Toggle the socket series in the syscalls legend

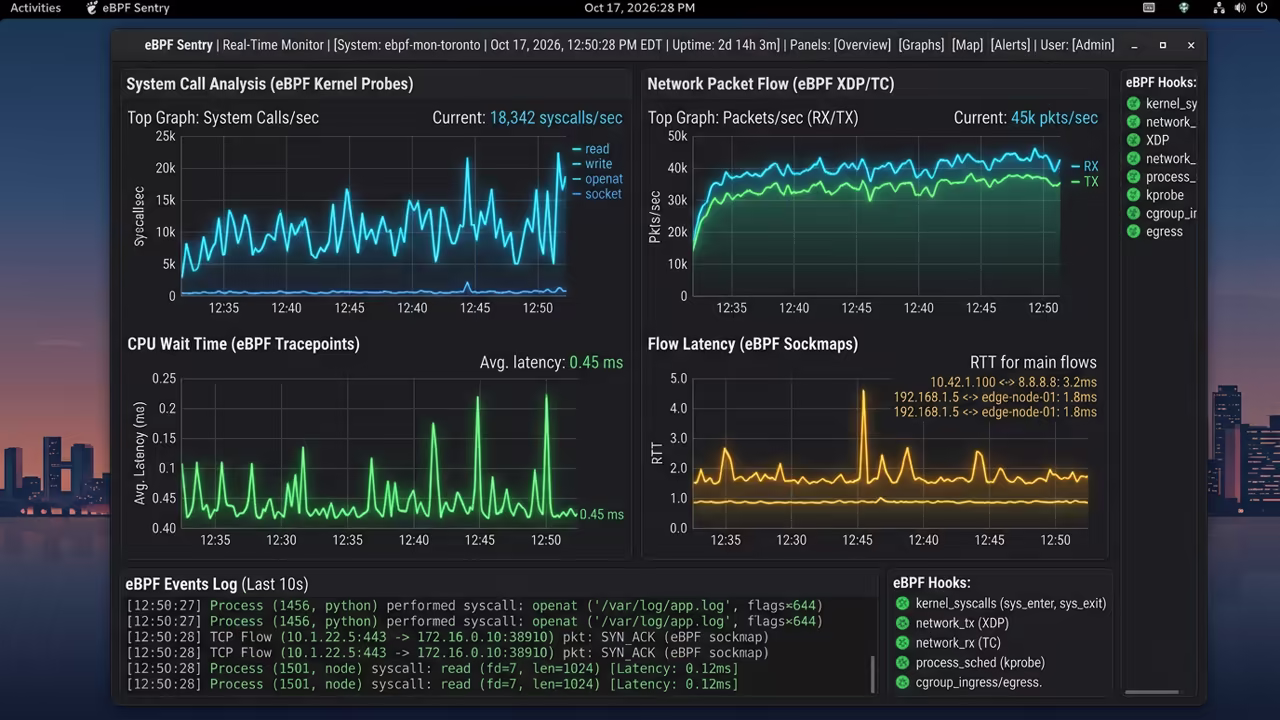pyautogui.click(x=596, y=194)
